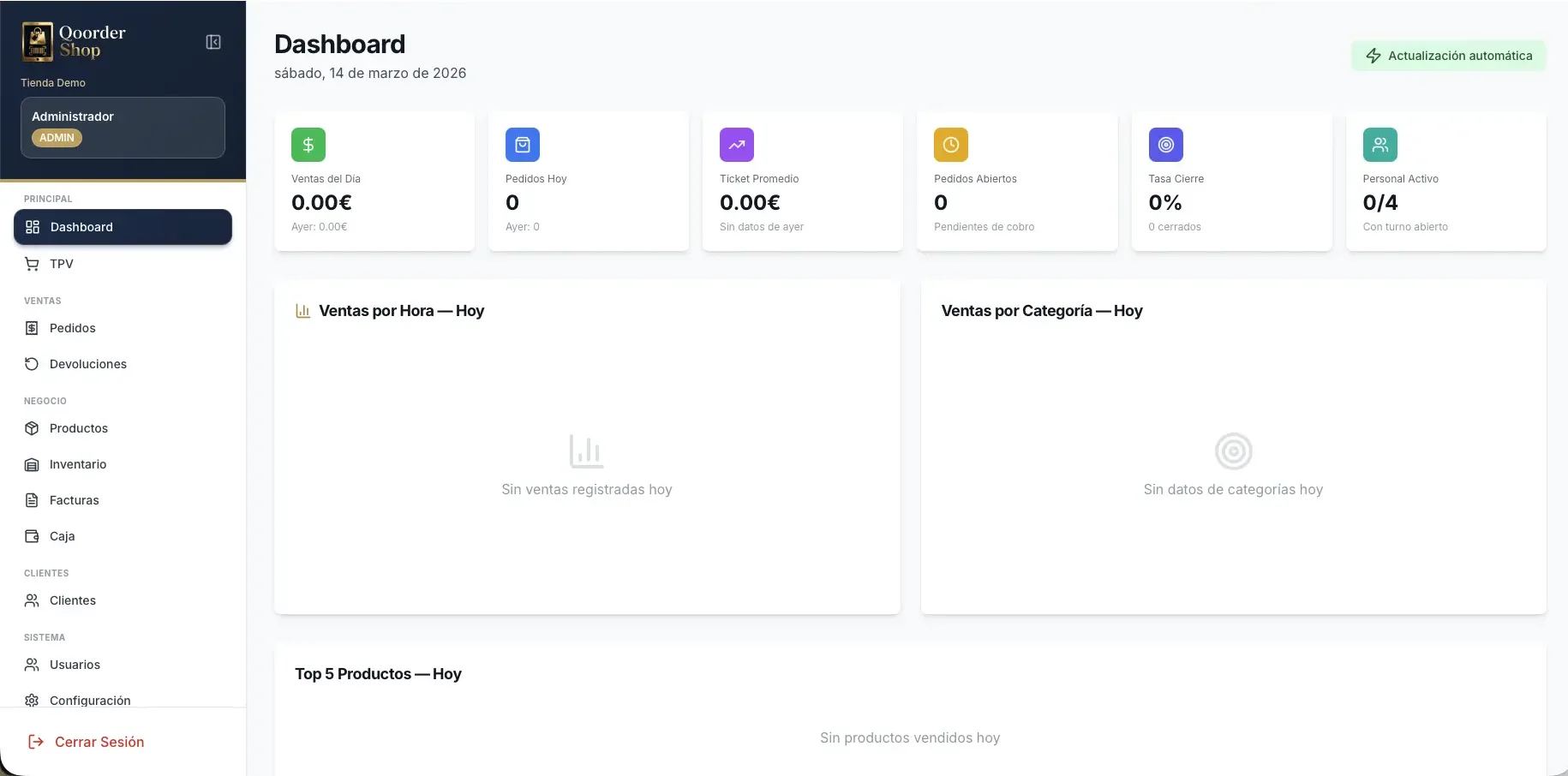Click the logout icon beside Cerrar Sesión
The height and width of the screenshot is (776, 1568).
[36, 742]
